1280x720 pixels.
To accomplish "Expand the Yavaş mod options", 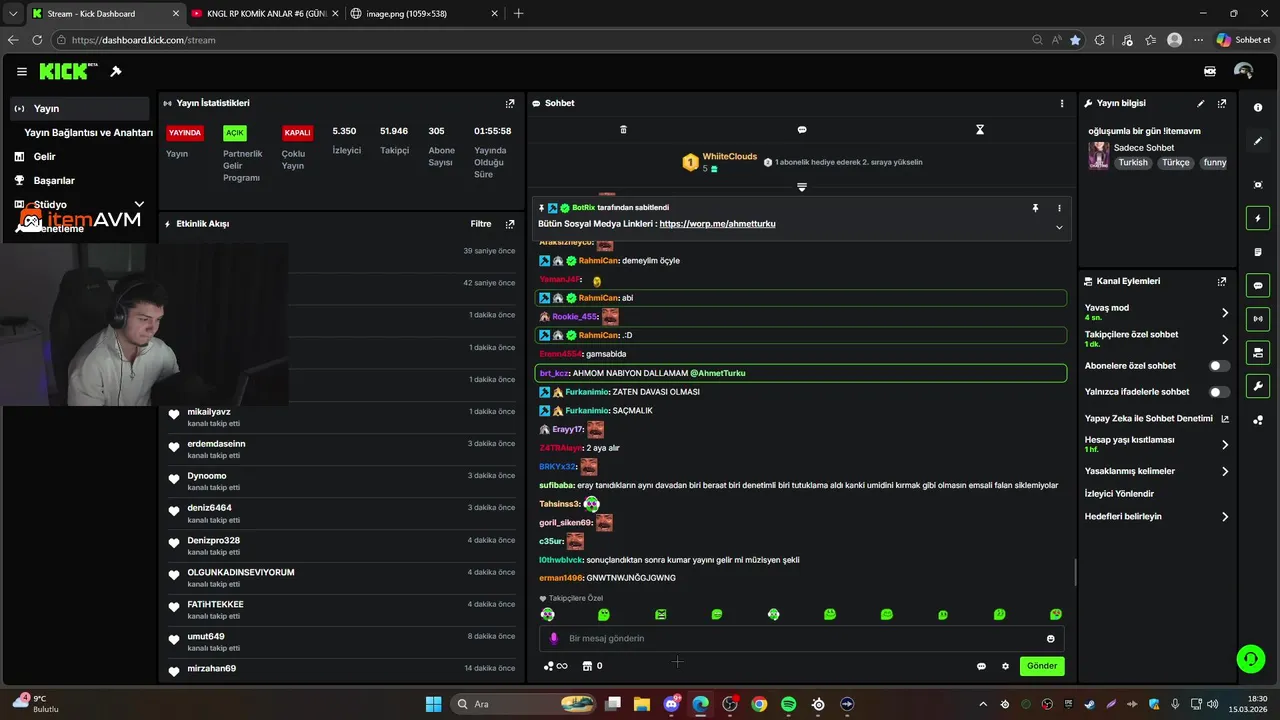I will (1225, 312).
